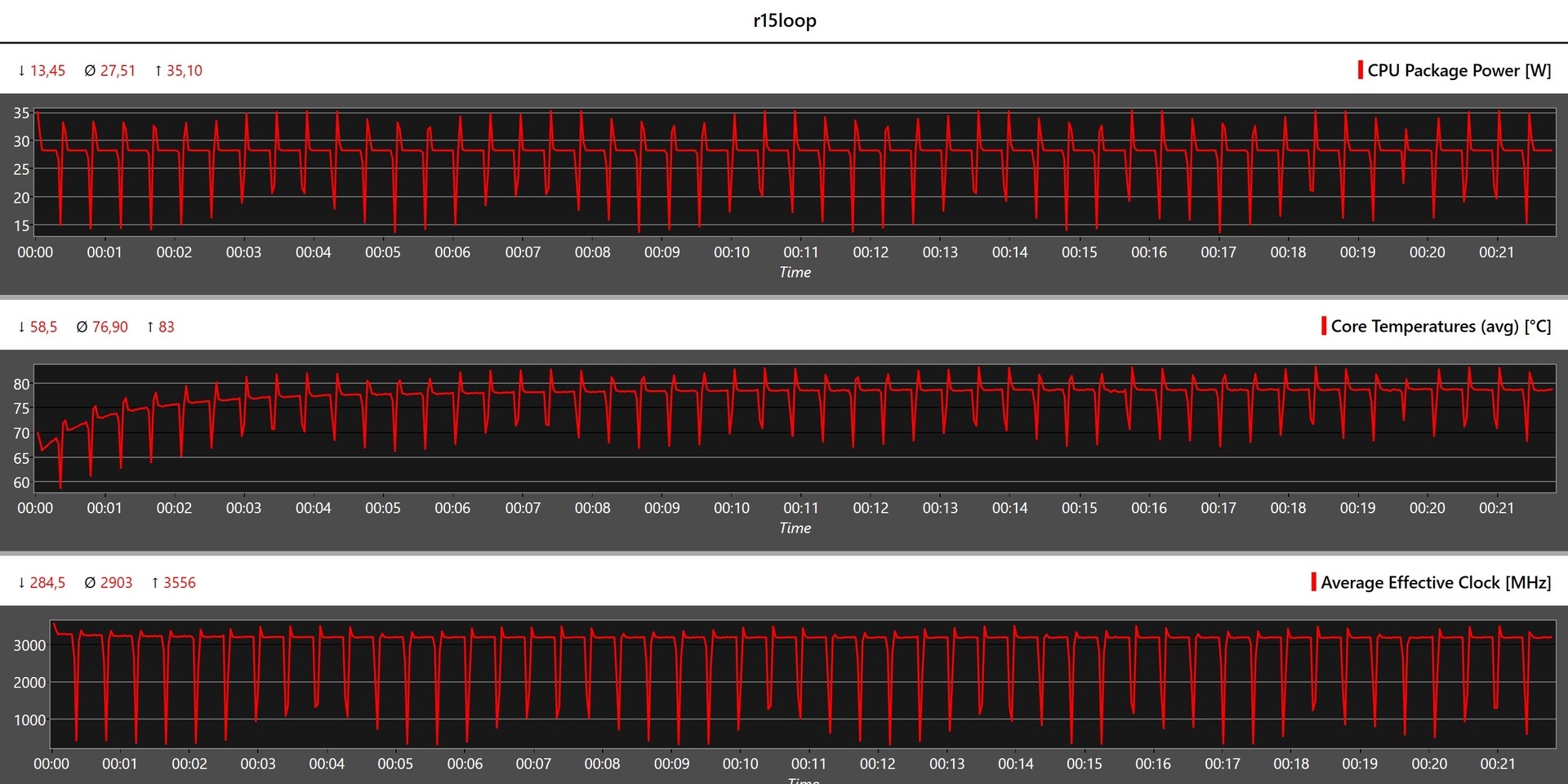Select the average temperature value 76,90

coord(110,327)
